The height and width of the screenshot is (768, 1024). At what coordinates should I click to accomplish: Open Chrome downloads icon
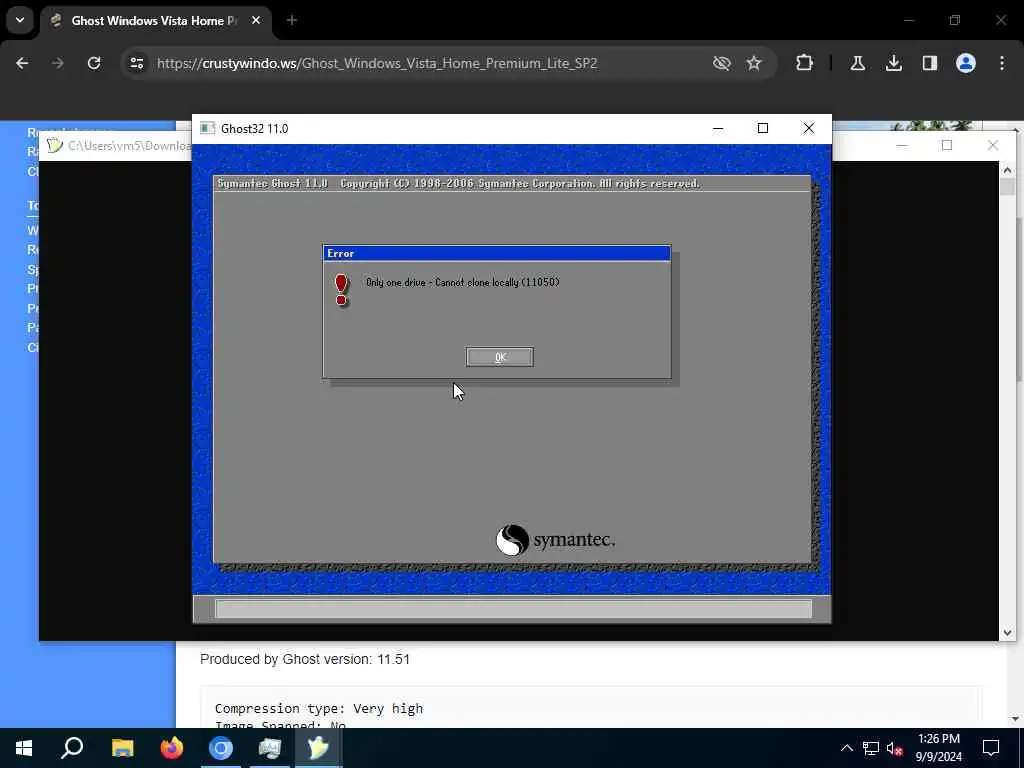click(x=894, y=63)
